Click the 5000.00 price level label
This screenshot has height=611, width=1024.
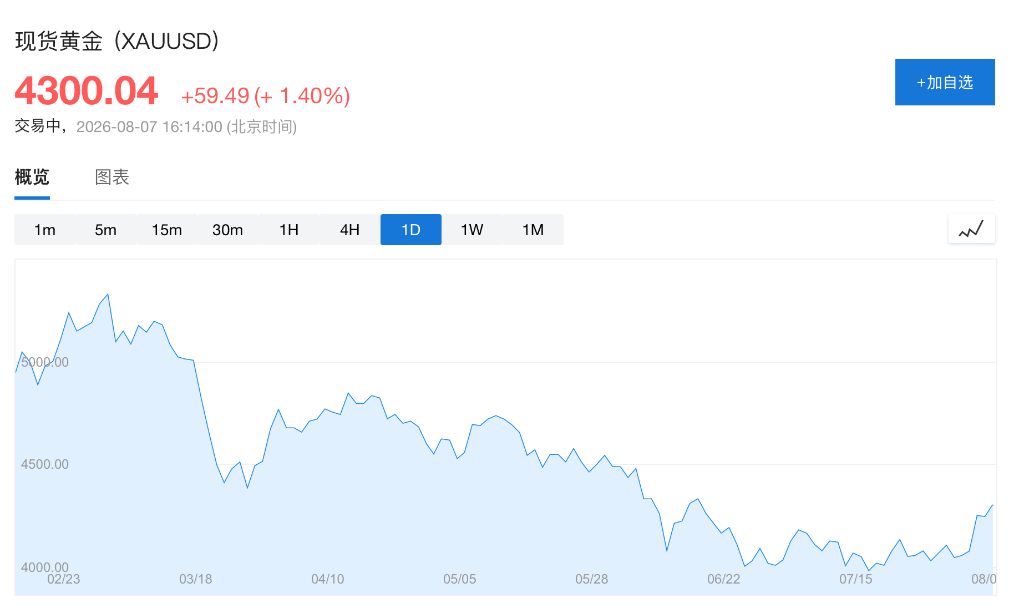tap(44, 362)
